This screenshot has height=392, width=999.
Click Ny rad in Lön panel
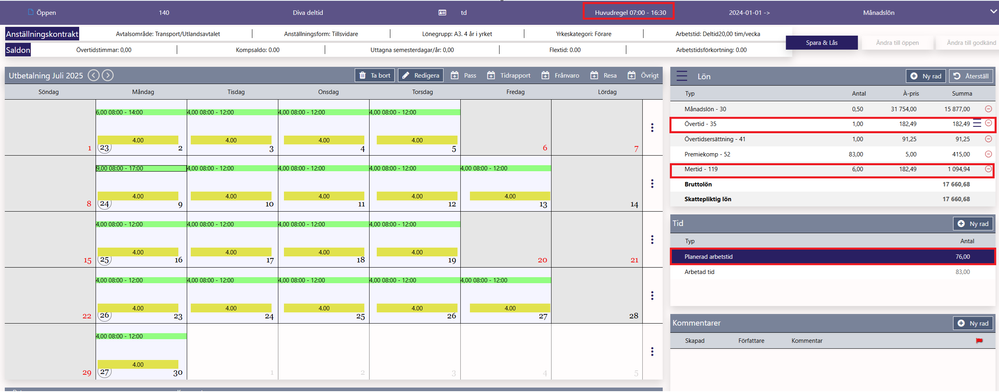[925, 76]
